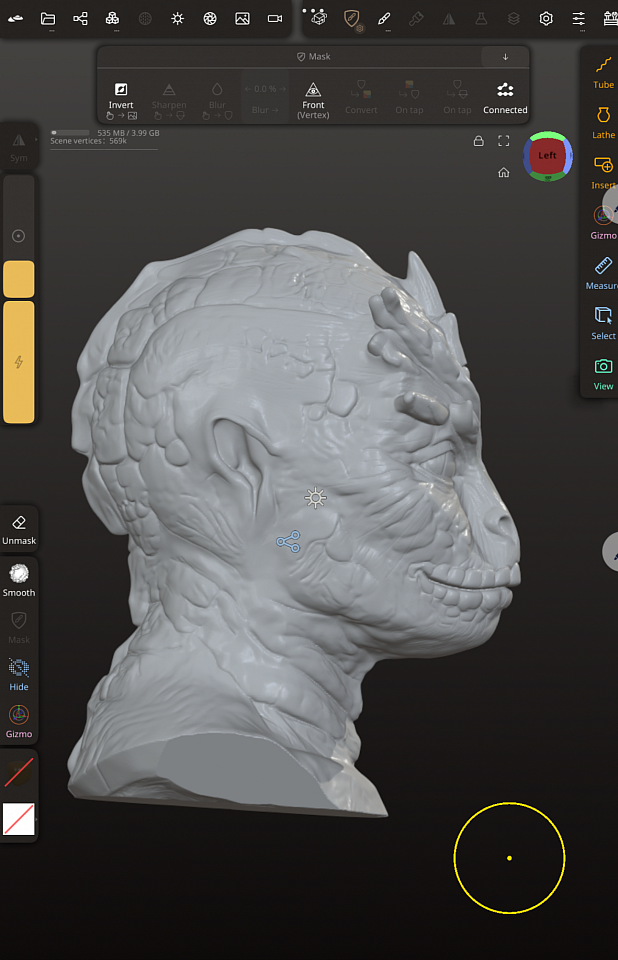Click the Invert mask button
This screenshot has height=960, width=618.
121,96
